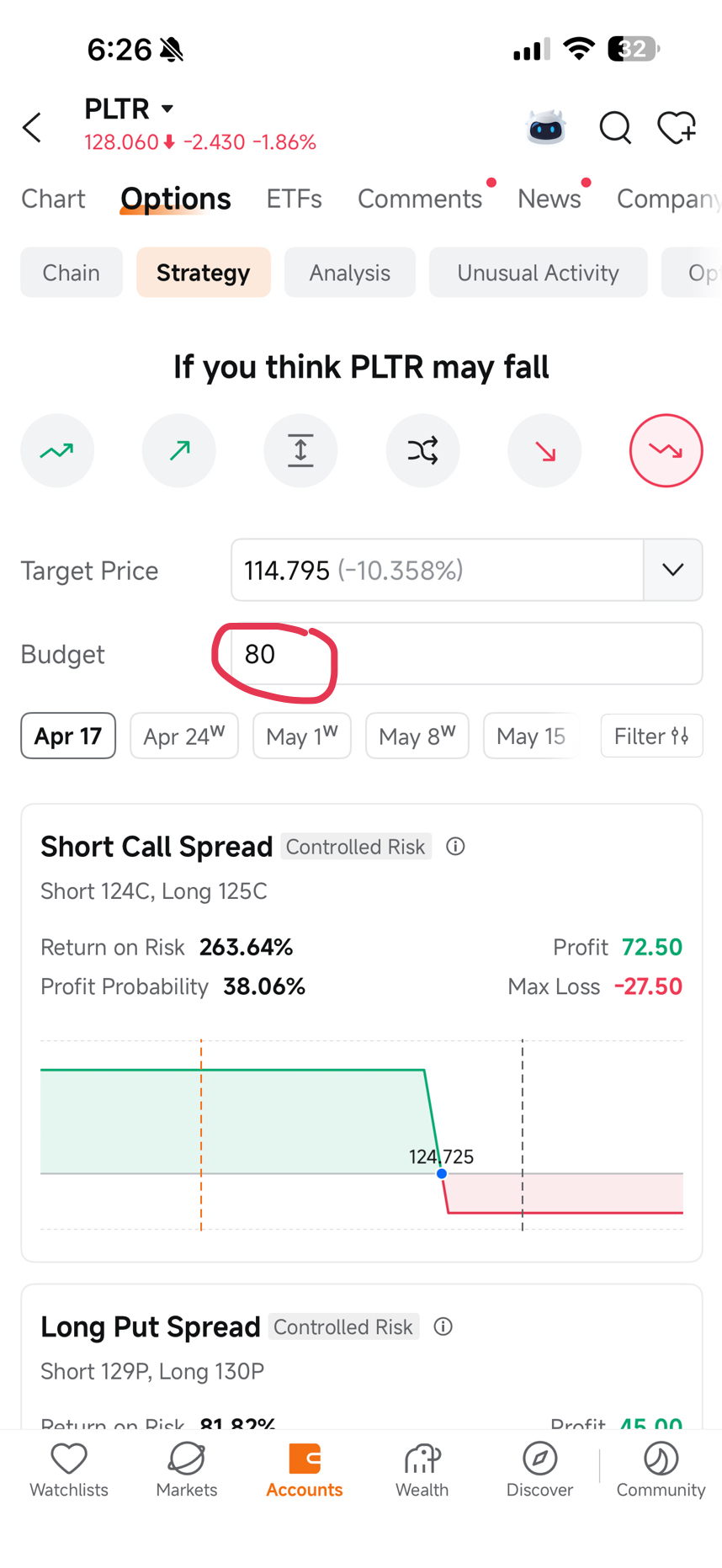The image size is (722, 1568).
Task: Select the strongly bearish outlook circle
Action: coord(666,451)
